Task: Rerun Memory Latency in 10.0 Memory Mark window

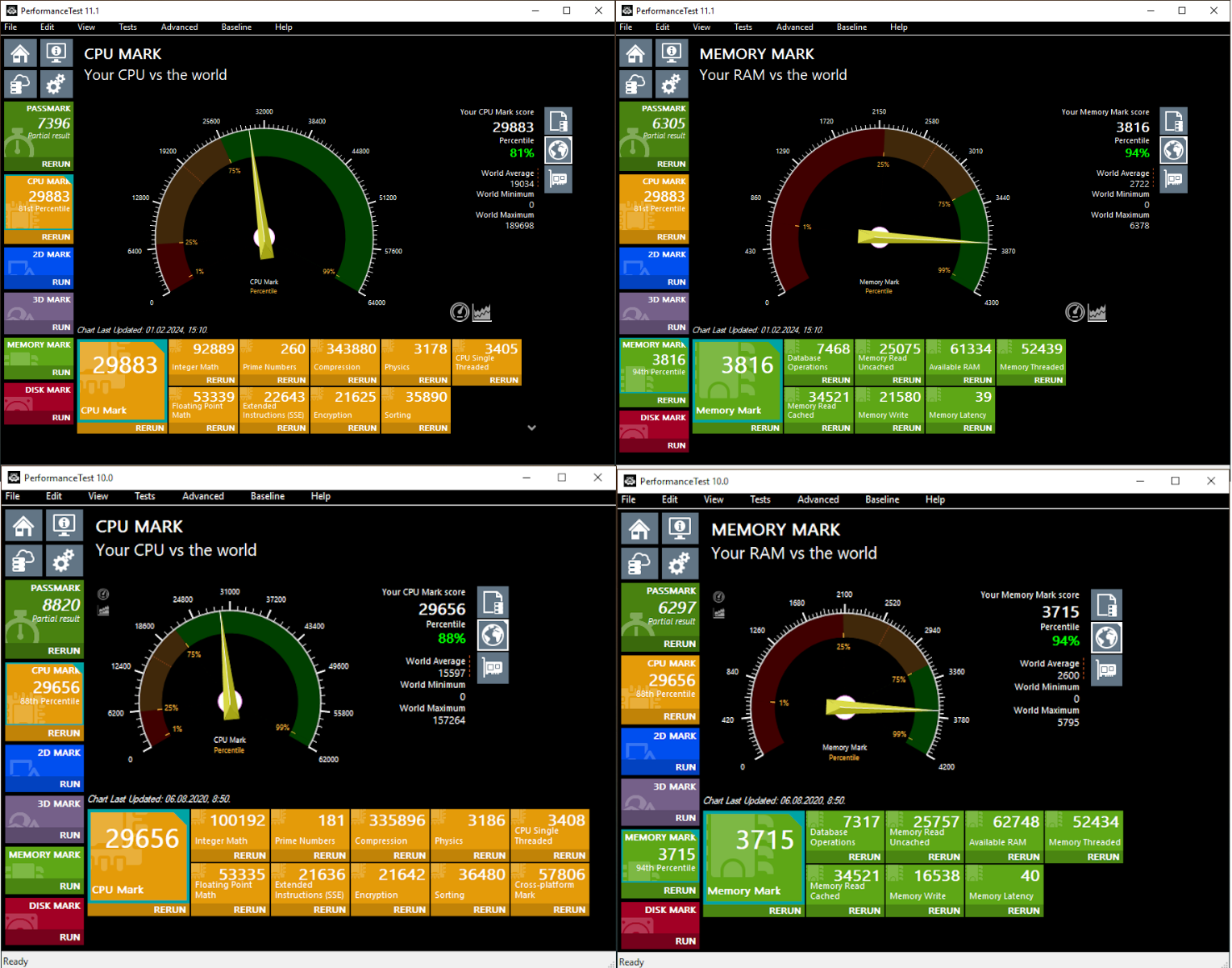Action: click(x=1023, y=911)
